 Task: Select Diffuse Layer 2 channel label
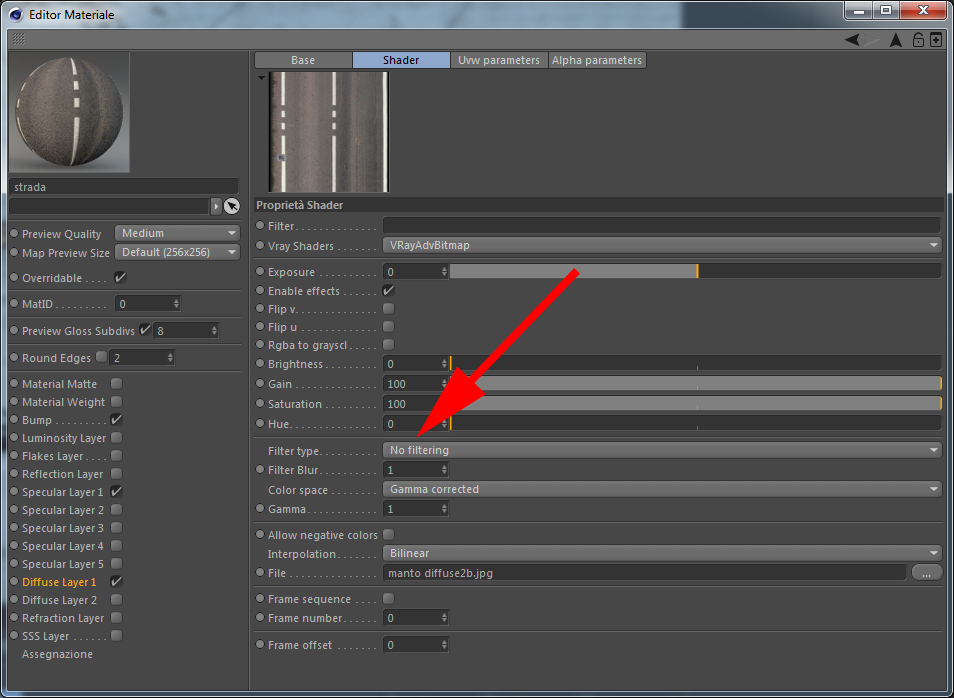click(60, 600)
